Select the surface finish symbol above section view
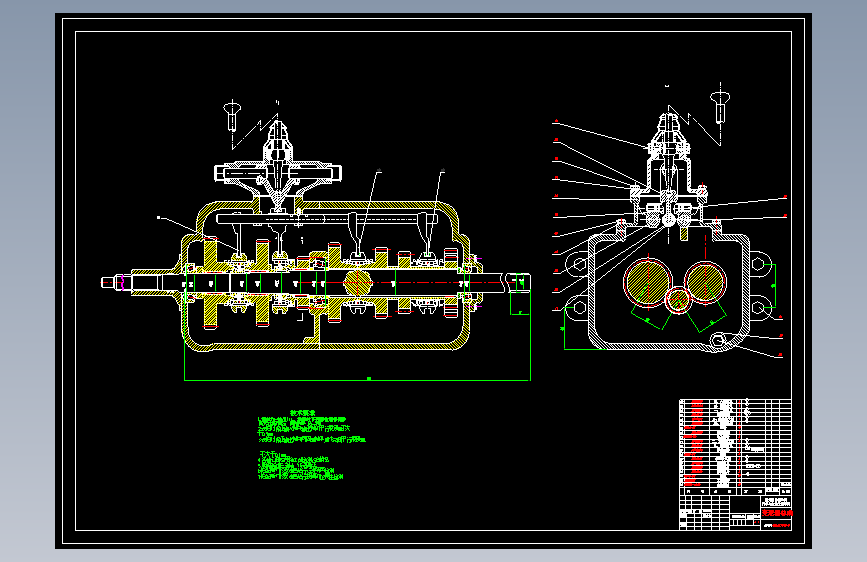Image resolution: width=867 pixels, height=562 pixels. click(232, 117)
